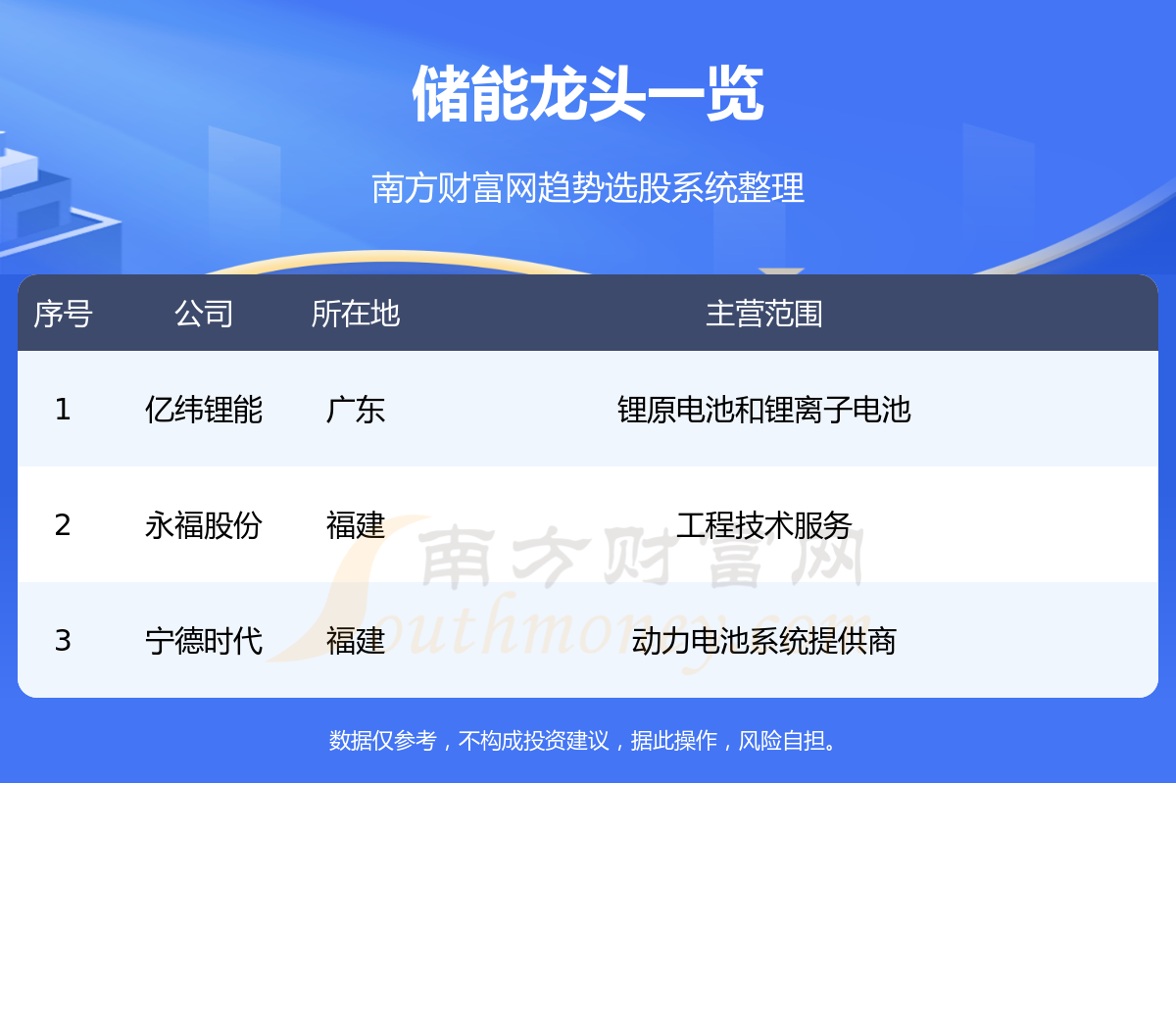Select the 动力电池系统提供商 business scope text
This screenshot has width=1176, height=1029.
coord(763,641)
